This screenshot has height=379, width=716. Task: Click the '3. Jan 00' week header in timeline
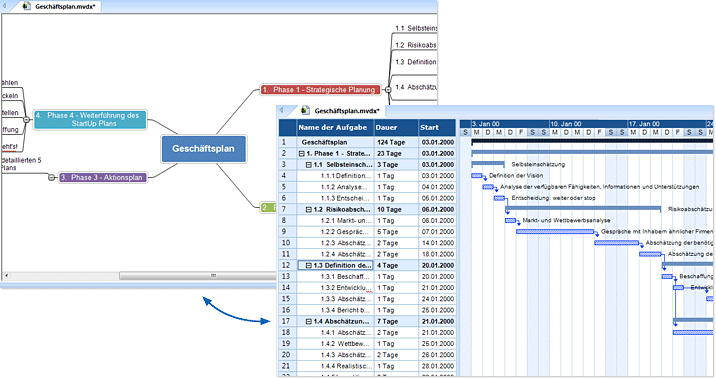[510, 124]
